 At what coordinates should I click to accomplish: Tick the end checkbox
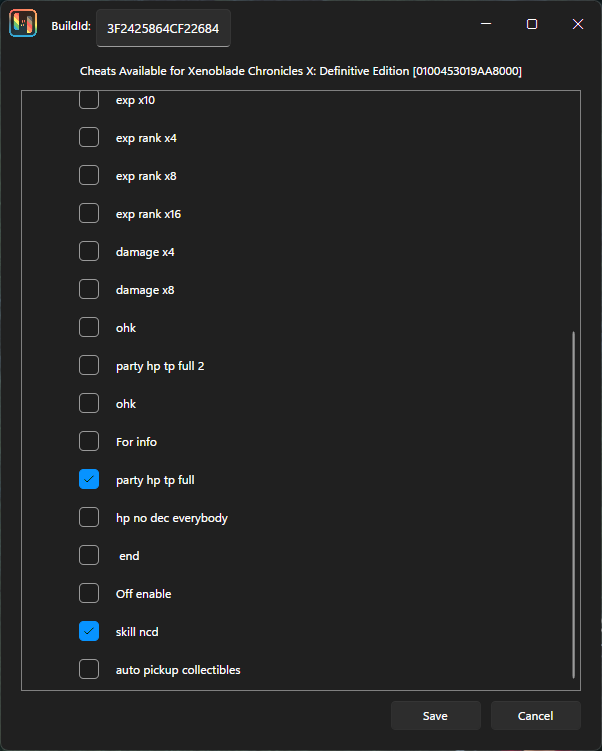coord(89,555)
